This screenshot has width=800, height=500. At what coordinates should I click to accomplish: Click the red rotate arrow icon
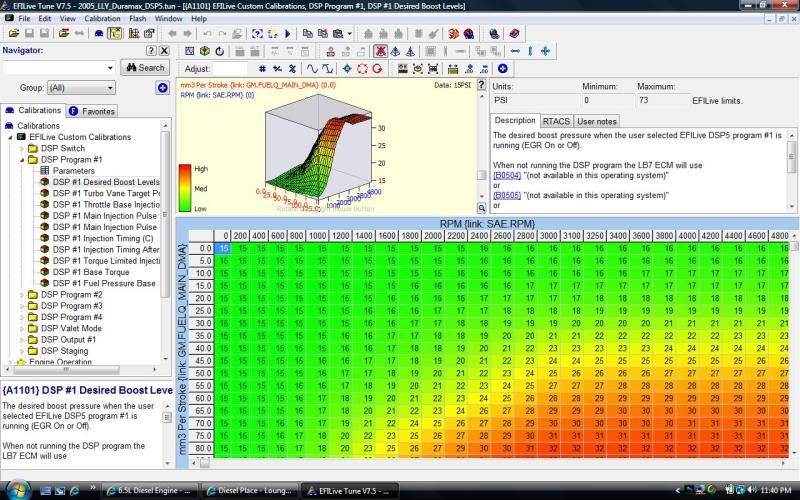[x=378, y=68]
